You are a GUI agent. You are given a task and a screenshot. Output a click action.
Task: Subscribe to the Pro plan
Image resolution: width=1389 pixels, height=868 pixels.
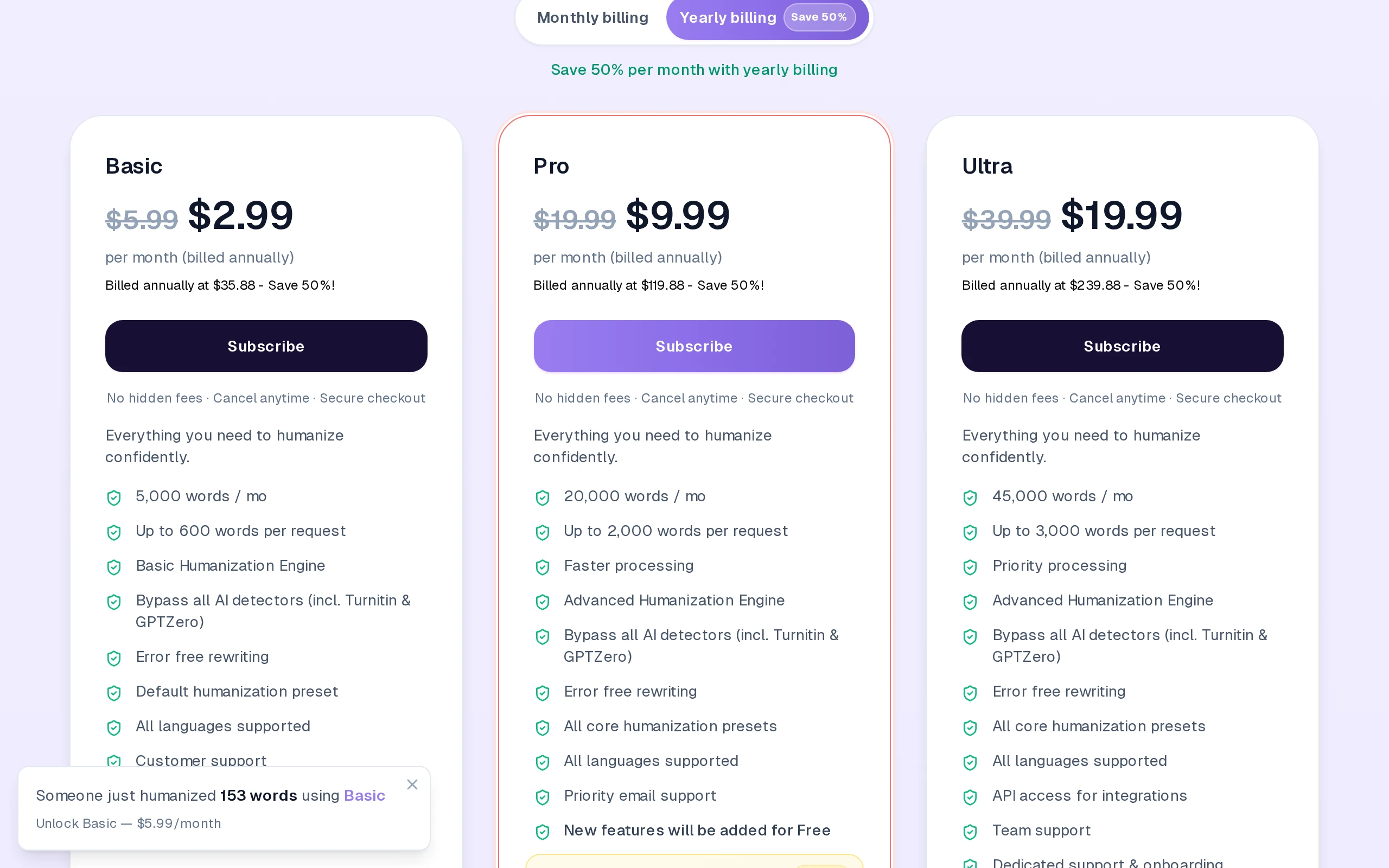(694, 346)
